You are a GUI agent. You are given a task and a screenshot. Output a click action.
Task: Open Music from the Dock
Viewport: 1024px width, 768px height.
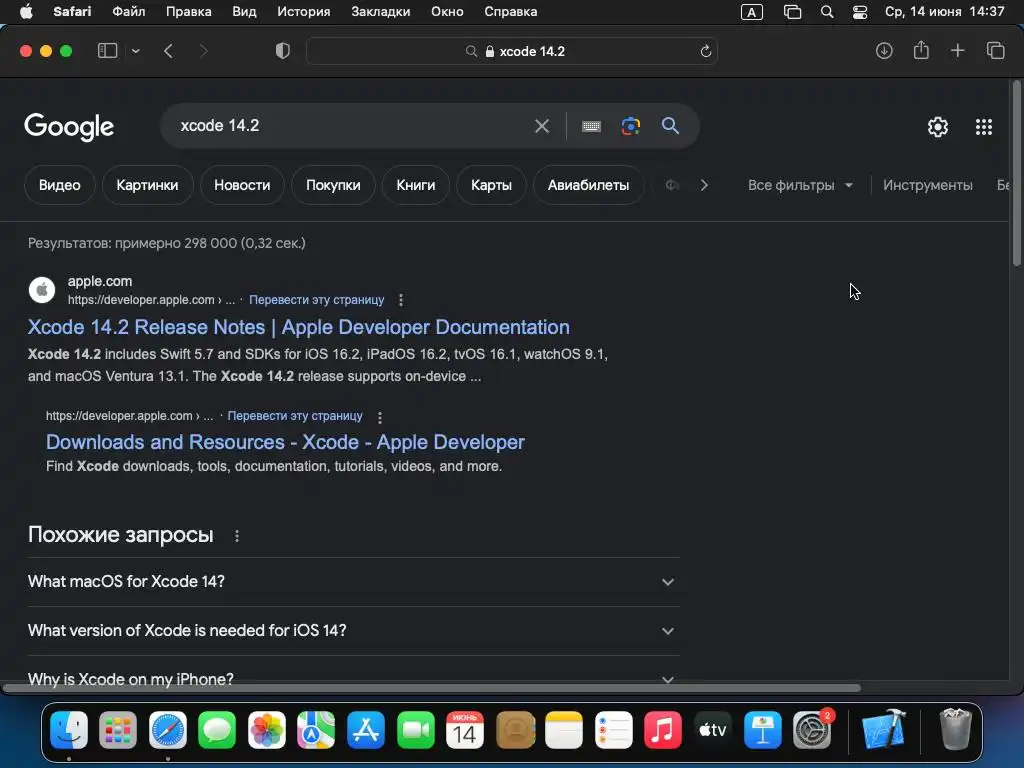pyautogui.click(x=663, y=729)
